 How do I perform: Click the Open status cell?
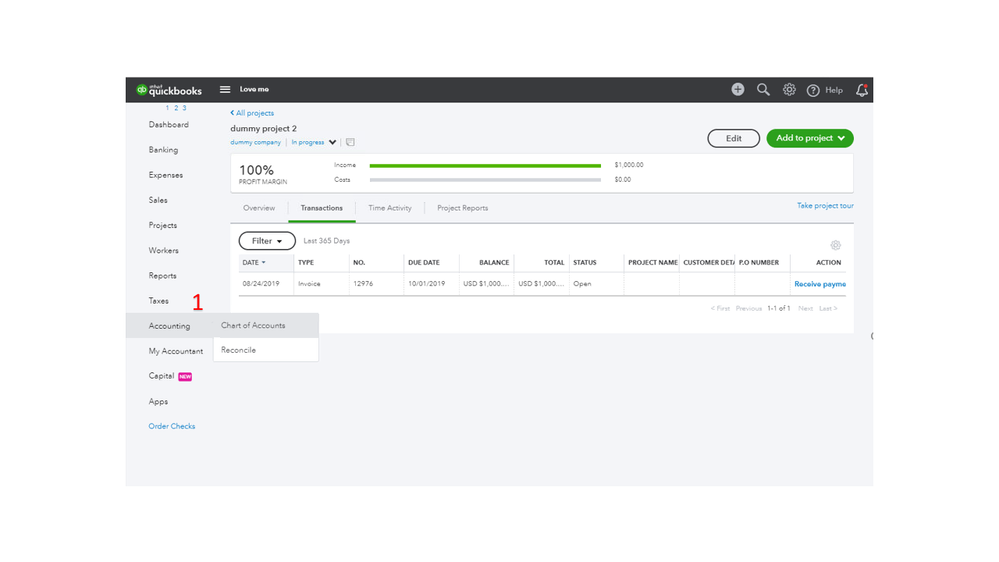[x=582, y=284]
